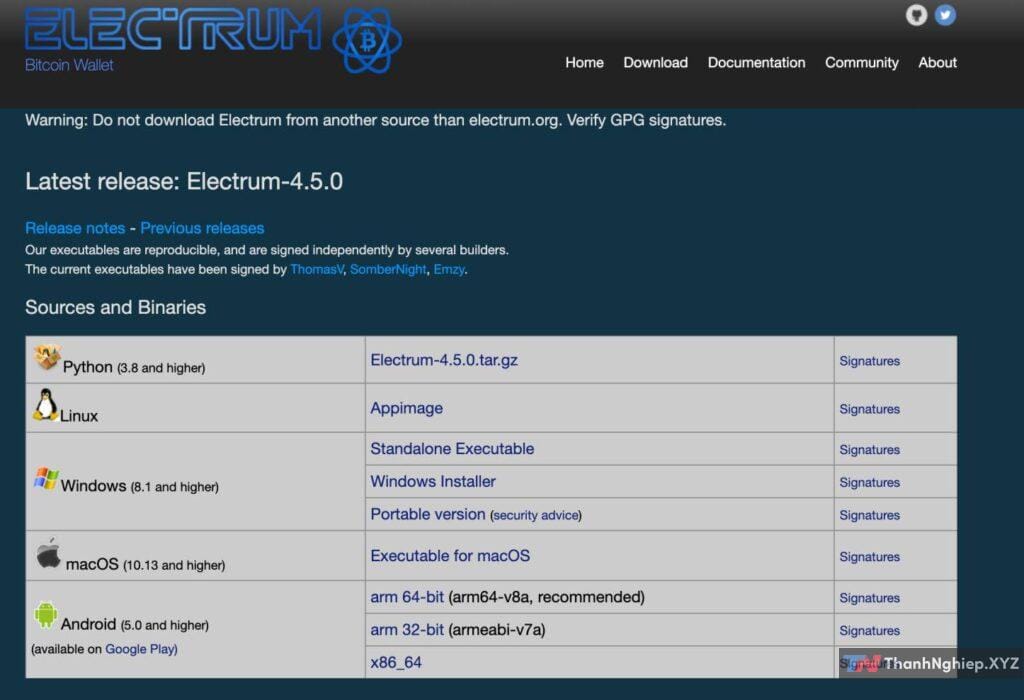Click the Linux penguin icon
This screenshot has height=700, width=1024.
45,405
